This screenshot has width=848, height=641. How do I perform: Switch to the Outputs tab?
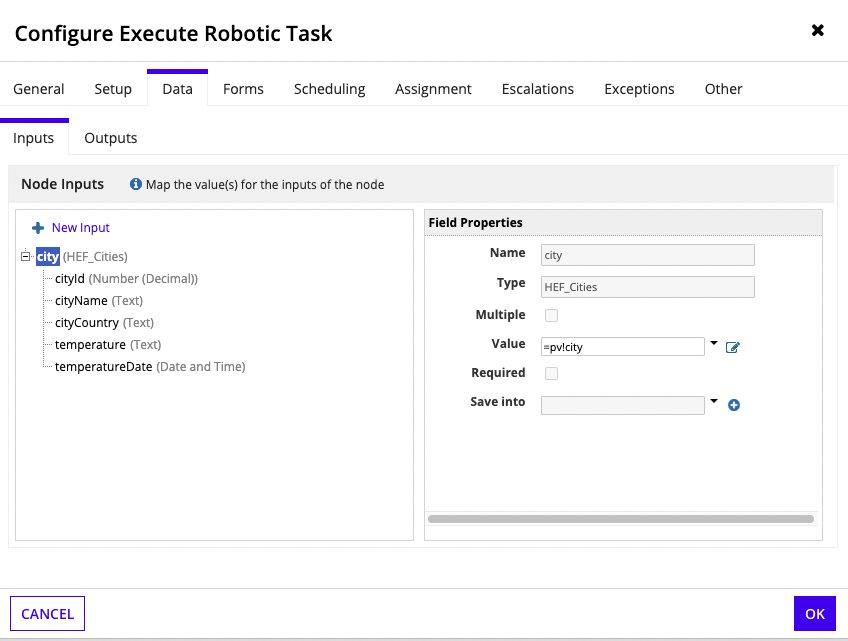pyautogui.click(x=110, y=138)
